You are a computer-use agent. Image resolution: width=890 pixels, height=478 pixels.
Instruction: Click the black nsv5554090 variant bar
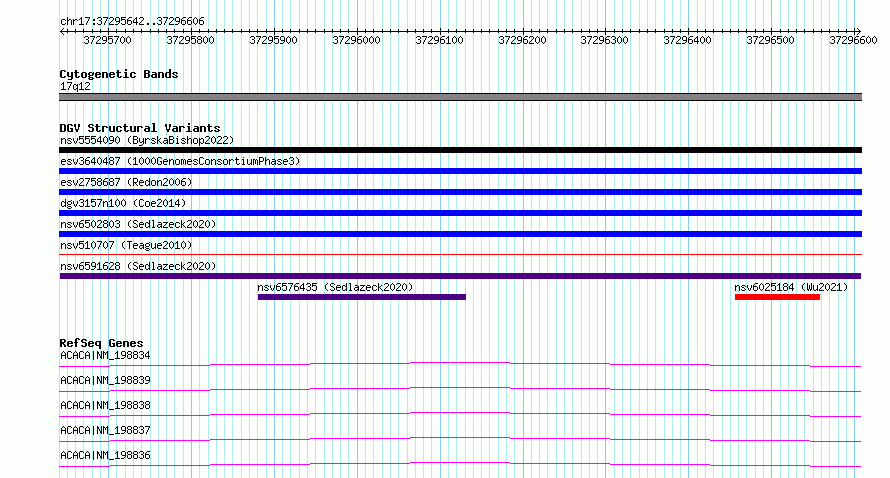click(x=460, y=150)
